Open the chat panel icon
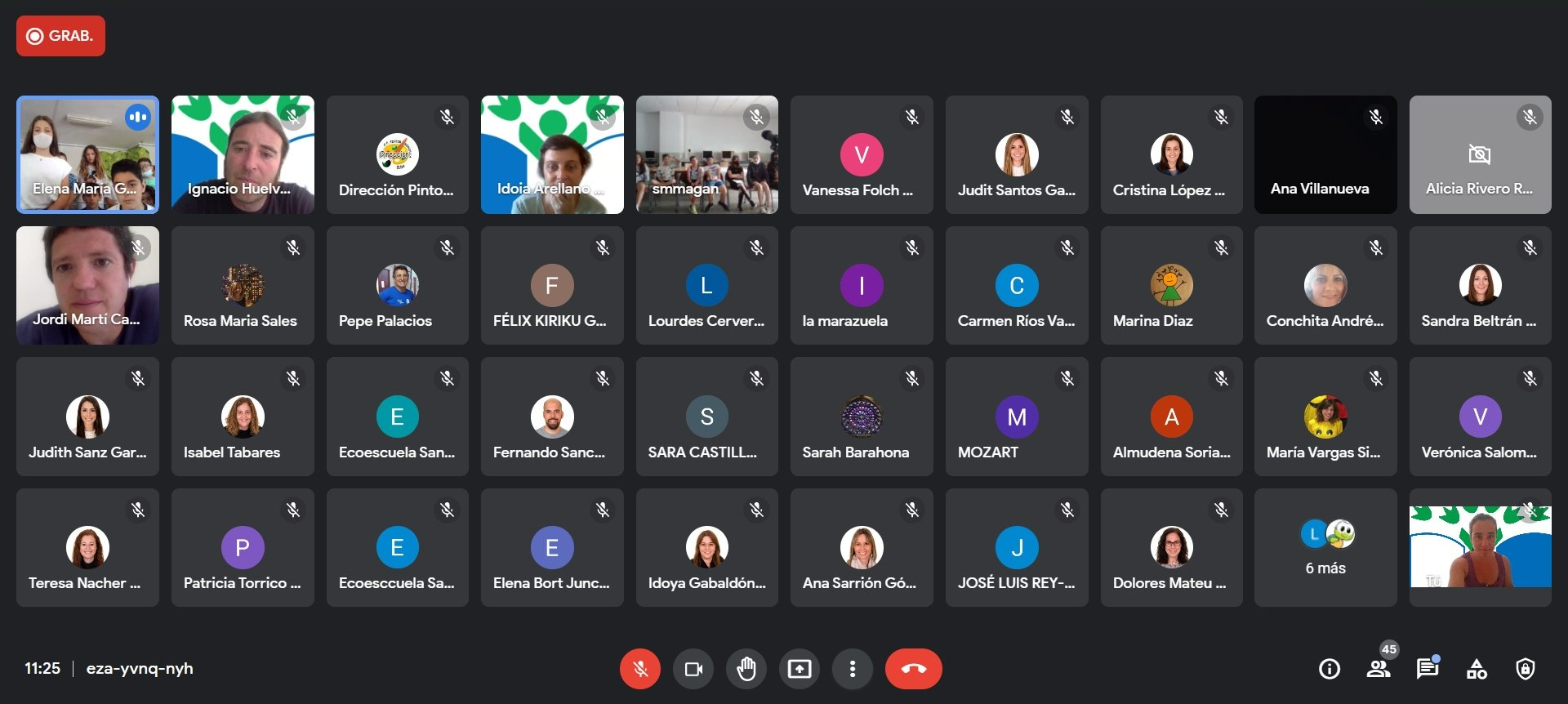This screenshot has height=704, width=1568. [x=1428, y=669]
